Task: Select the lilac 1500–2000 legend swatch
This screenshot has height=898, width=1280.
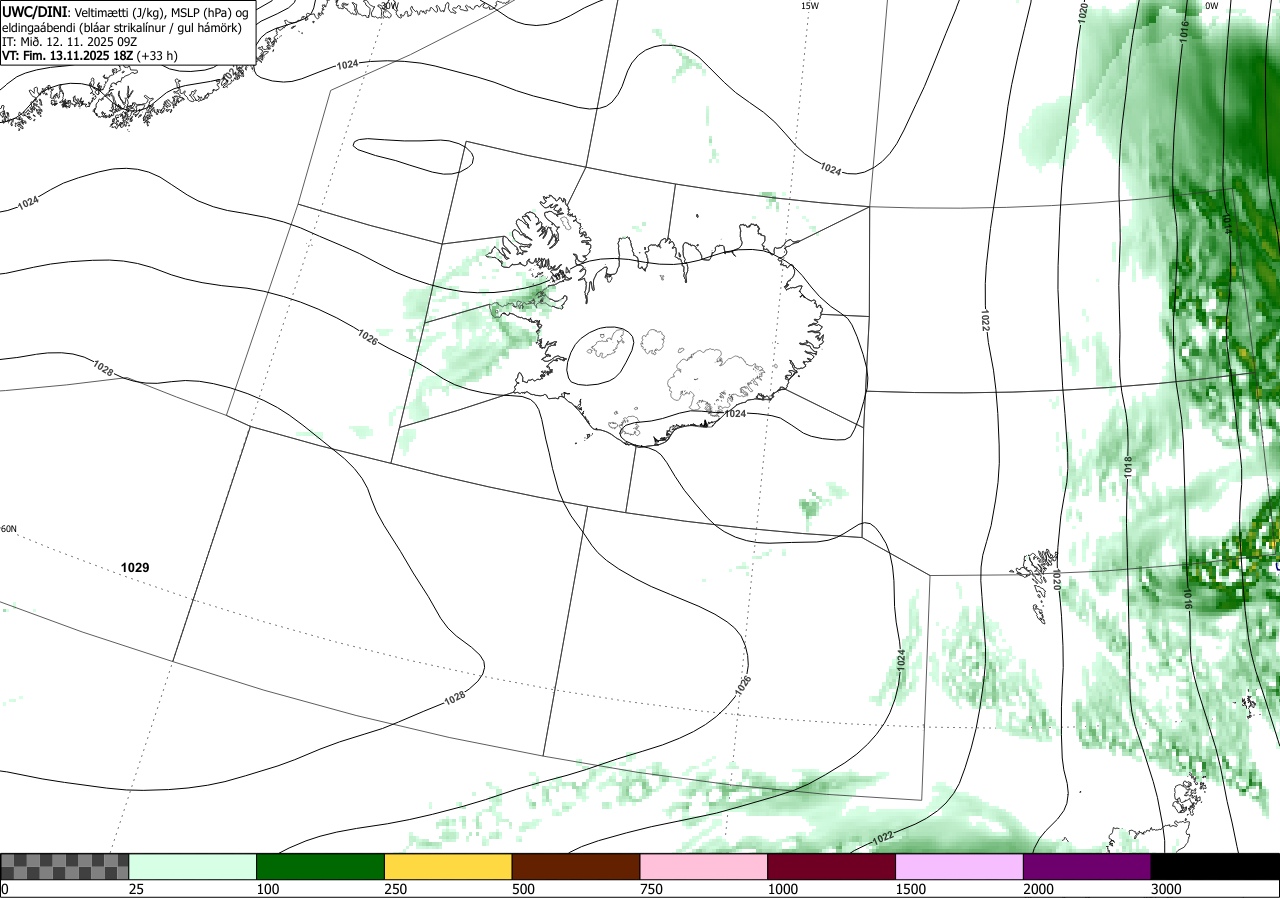Action: [x=960, y=866]
